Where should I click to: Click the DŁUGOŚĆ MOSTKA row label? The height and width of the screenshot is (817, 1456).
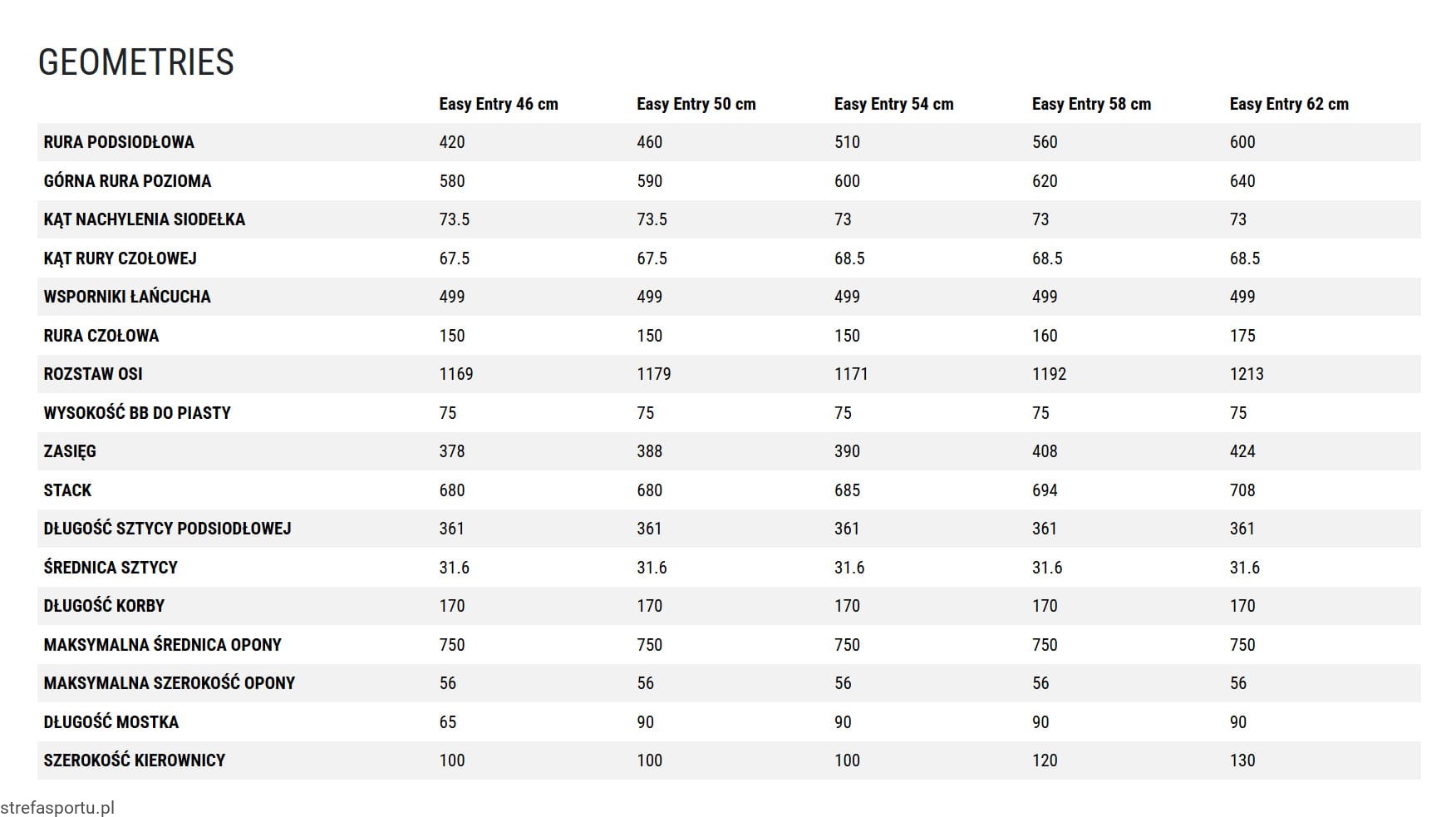tap(111, 722)
